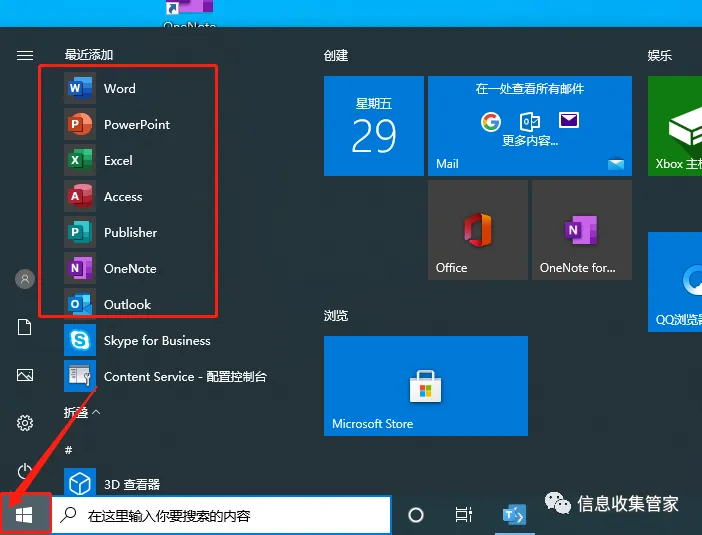Open Content Service 配置控制台 entry
This screenshot has height=535, width=702.
point(168,377)
